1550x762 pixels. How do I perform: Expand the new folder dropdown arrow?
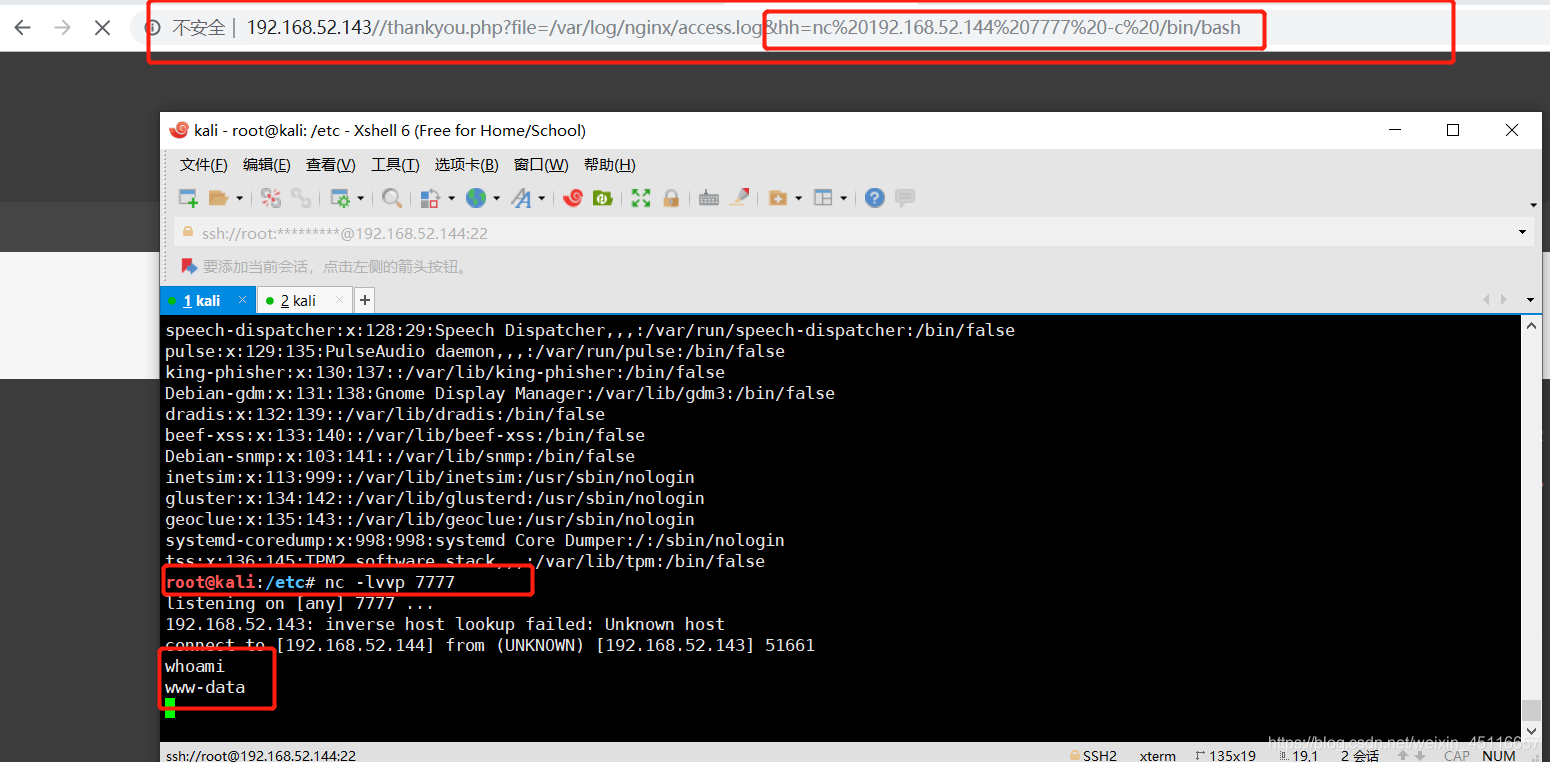click(798, 198)
